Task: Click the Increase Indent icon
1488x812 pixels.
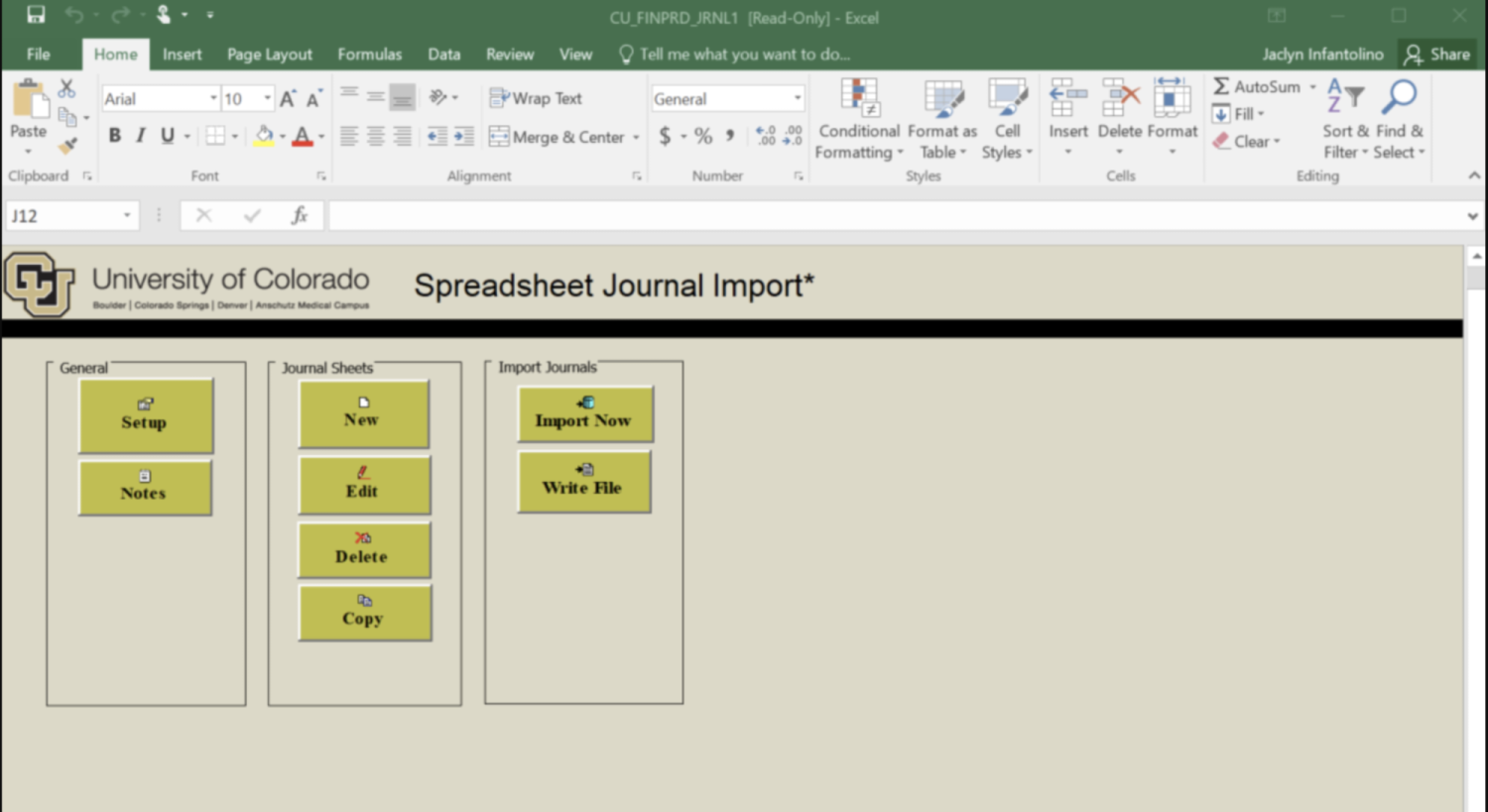Action: coord(463,137)
